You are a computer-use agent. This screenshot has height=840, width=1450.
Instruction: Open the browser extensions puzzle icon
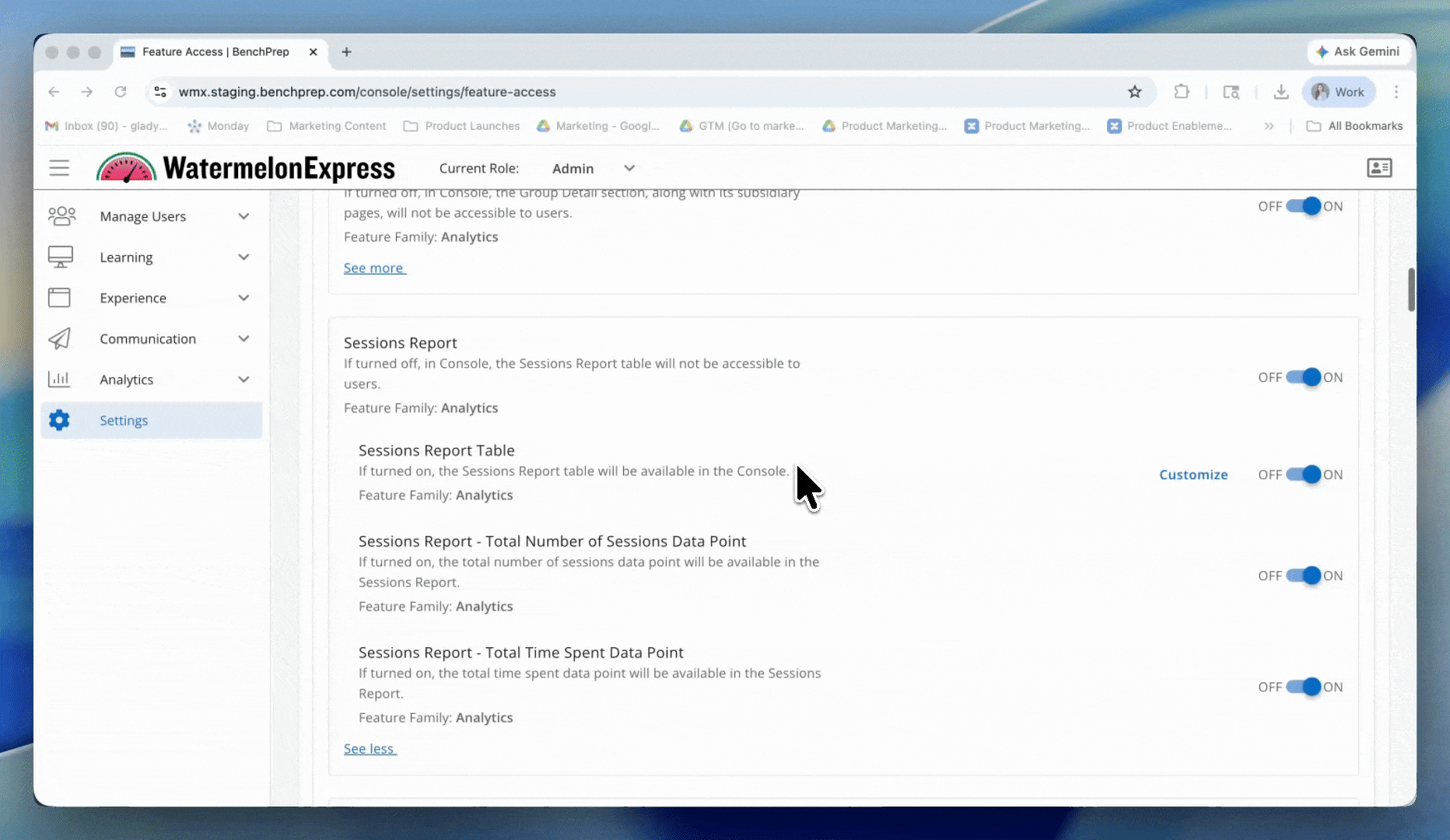pyautogui.click(x=1182, y=92)
